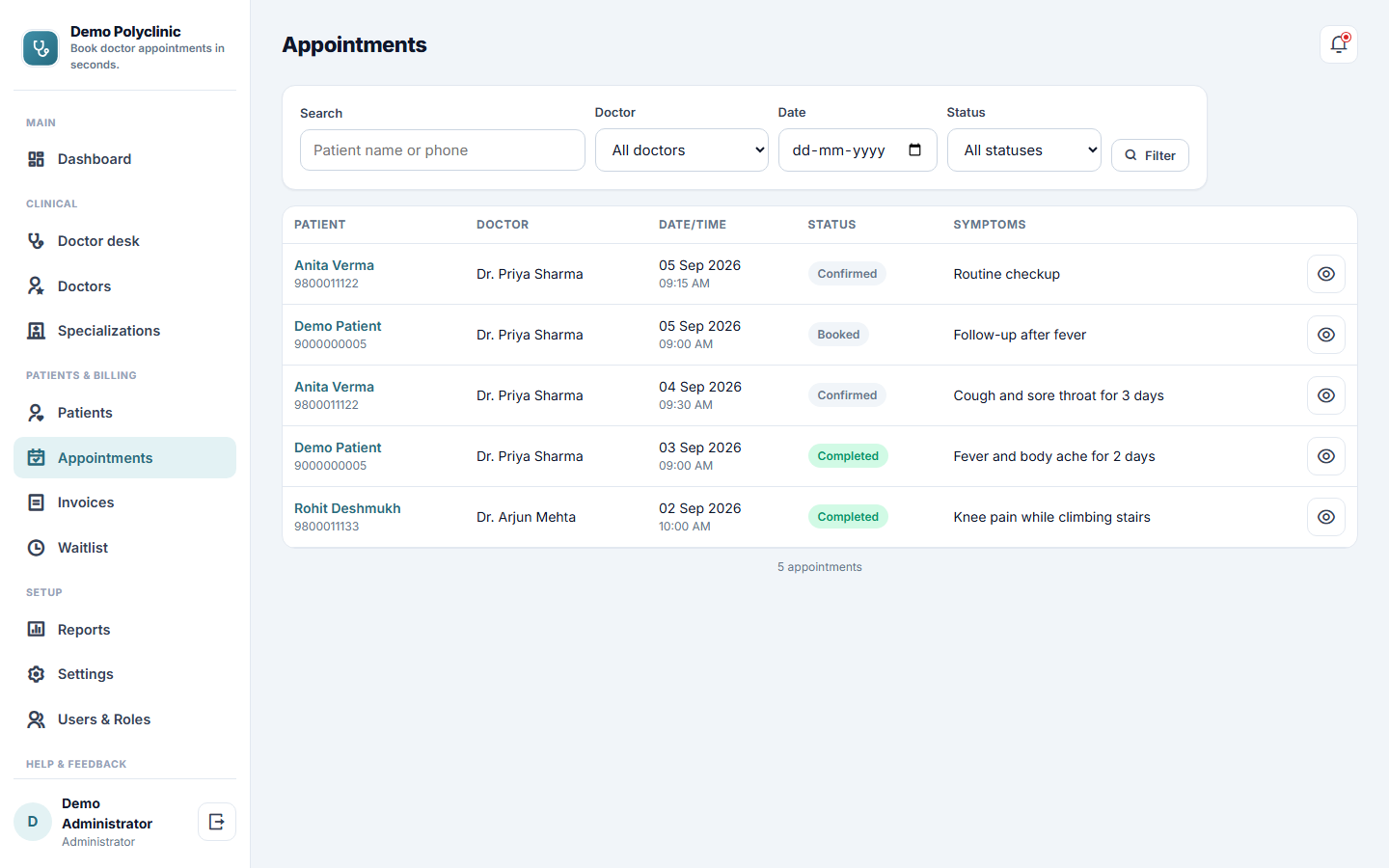1389x868 pixels.
Task: Open the All statuses dropdown
Action: coord(1024,150)
